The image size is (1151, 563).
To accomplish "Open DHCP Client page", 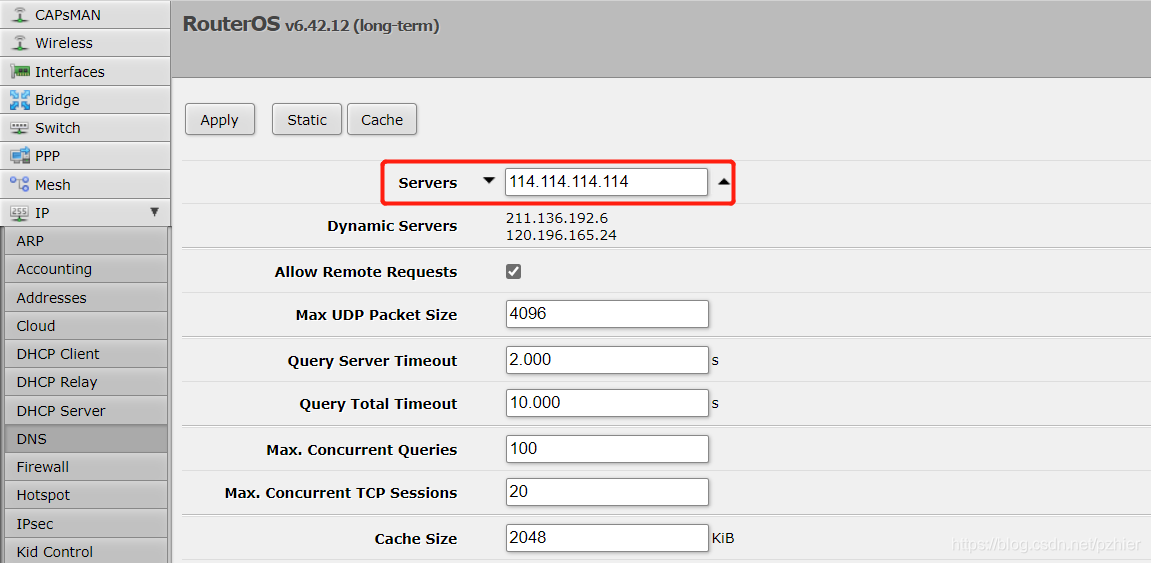I will pos(85,354).
